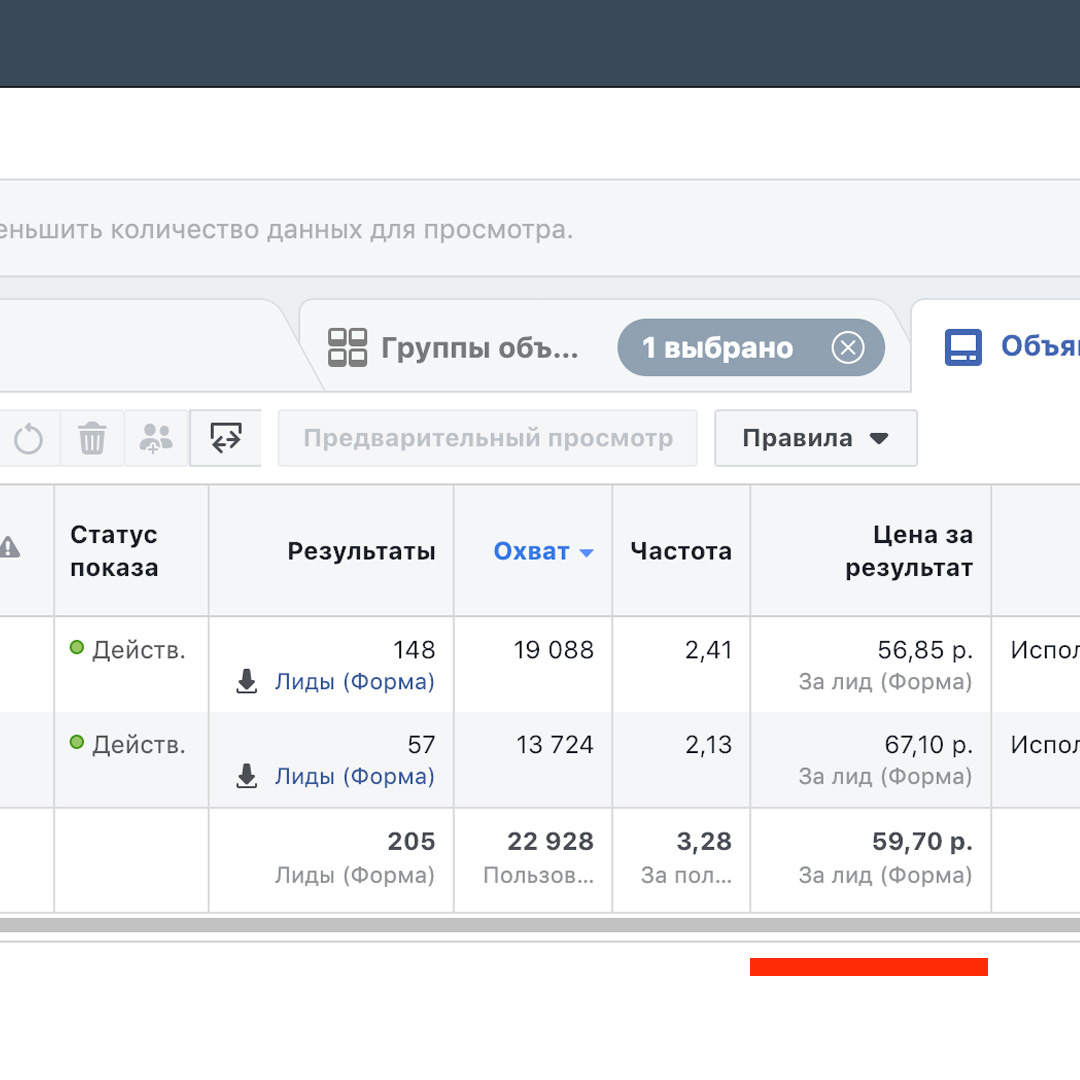Open Лиды (Форма) link in 148 row
This screenshot has height=1080, width=1080.
coord(355,681)
